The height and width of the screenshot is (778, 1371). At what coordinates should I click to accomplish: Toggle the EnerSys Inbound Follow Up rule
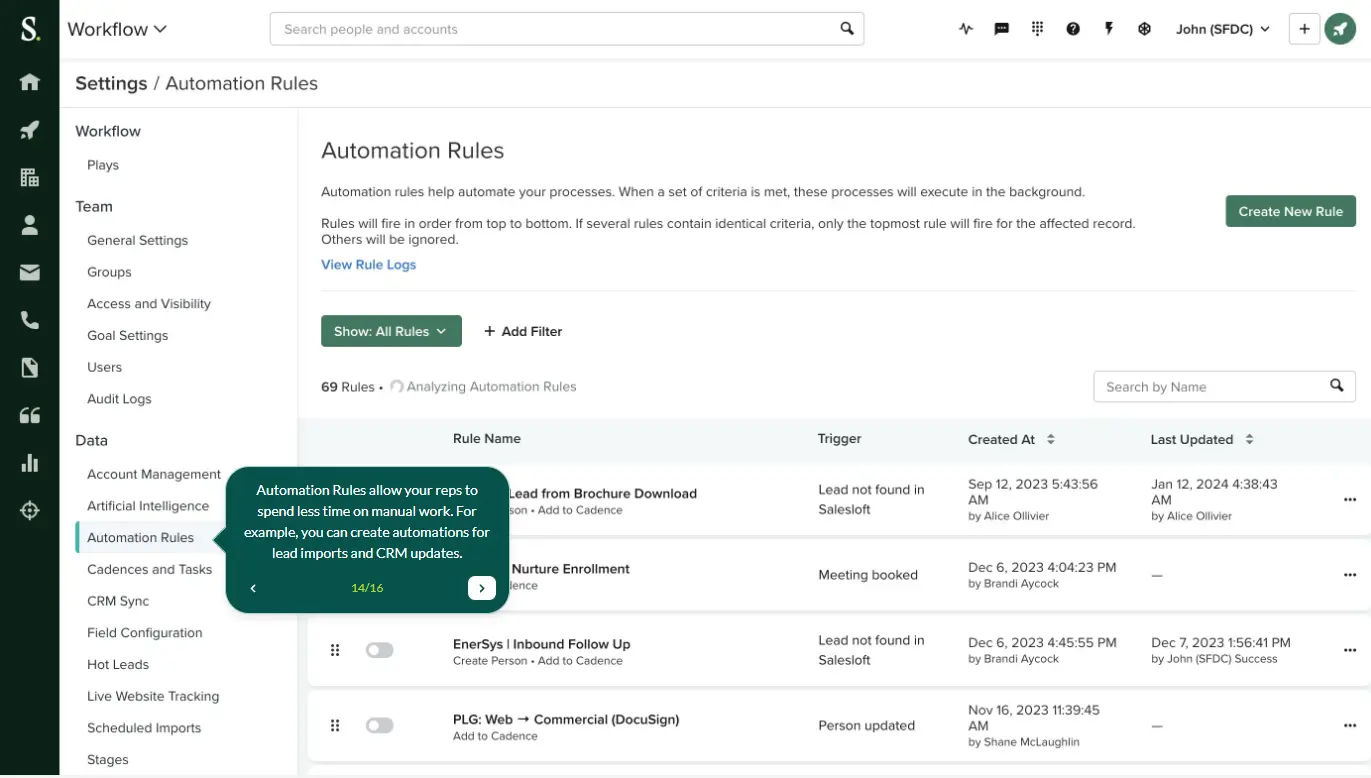379,650
